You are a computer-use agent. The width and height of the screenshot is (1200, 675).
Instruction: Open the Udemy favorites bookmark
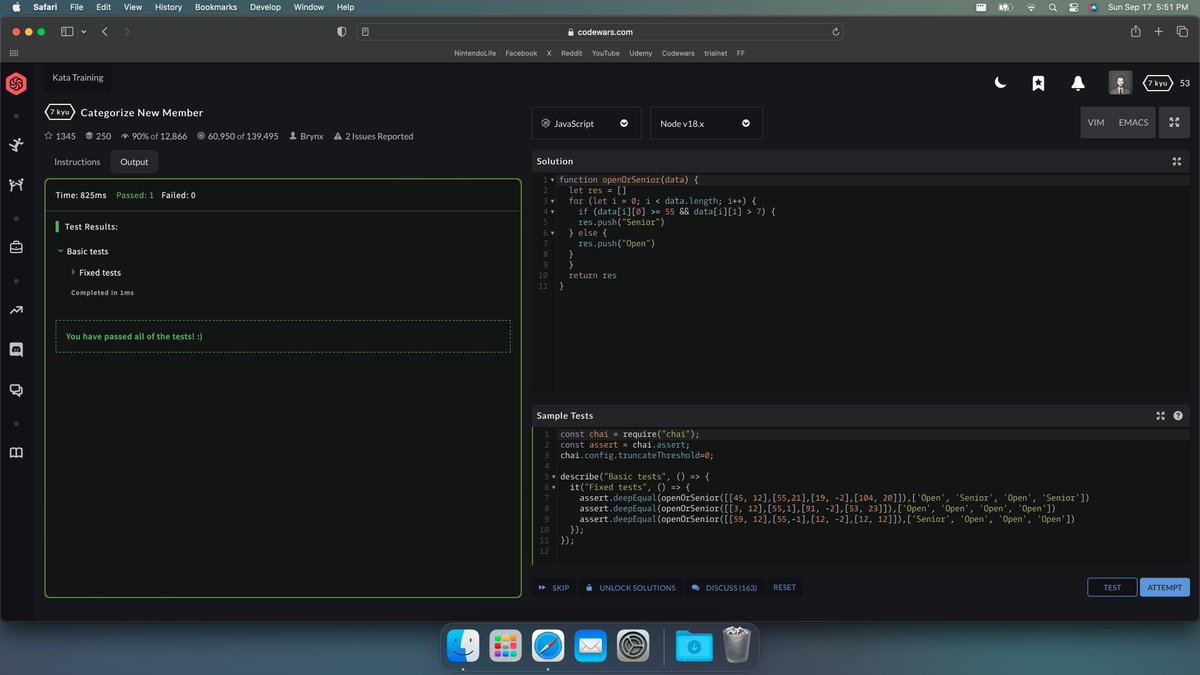(x=641, y=53)
